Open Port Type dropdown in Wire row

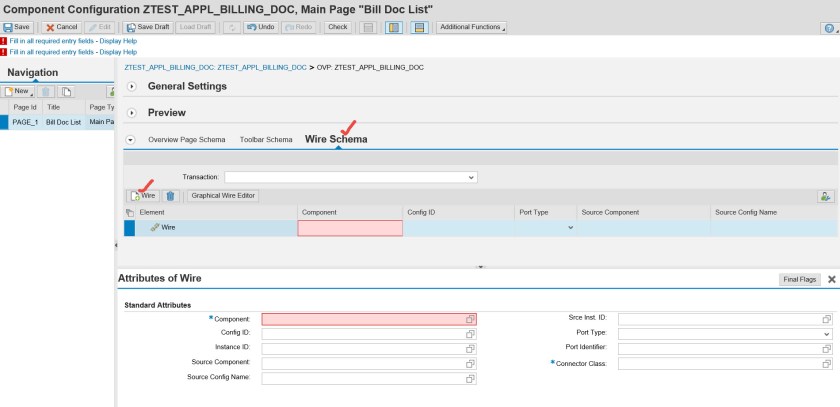[x=571, y=228]
